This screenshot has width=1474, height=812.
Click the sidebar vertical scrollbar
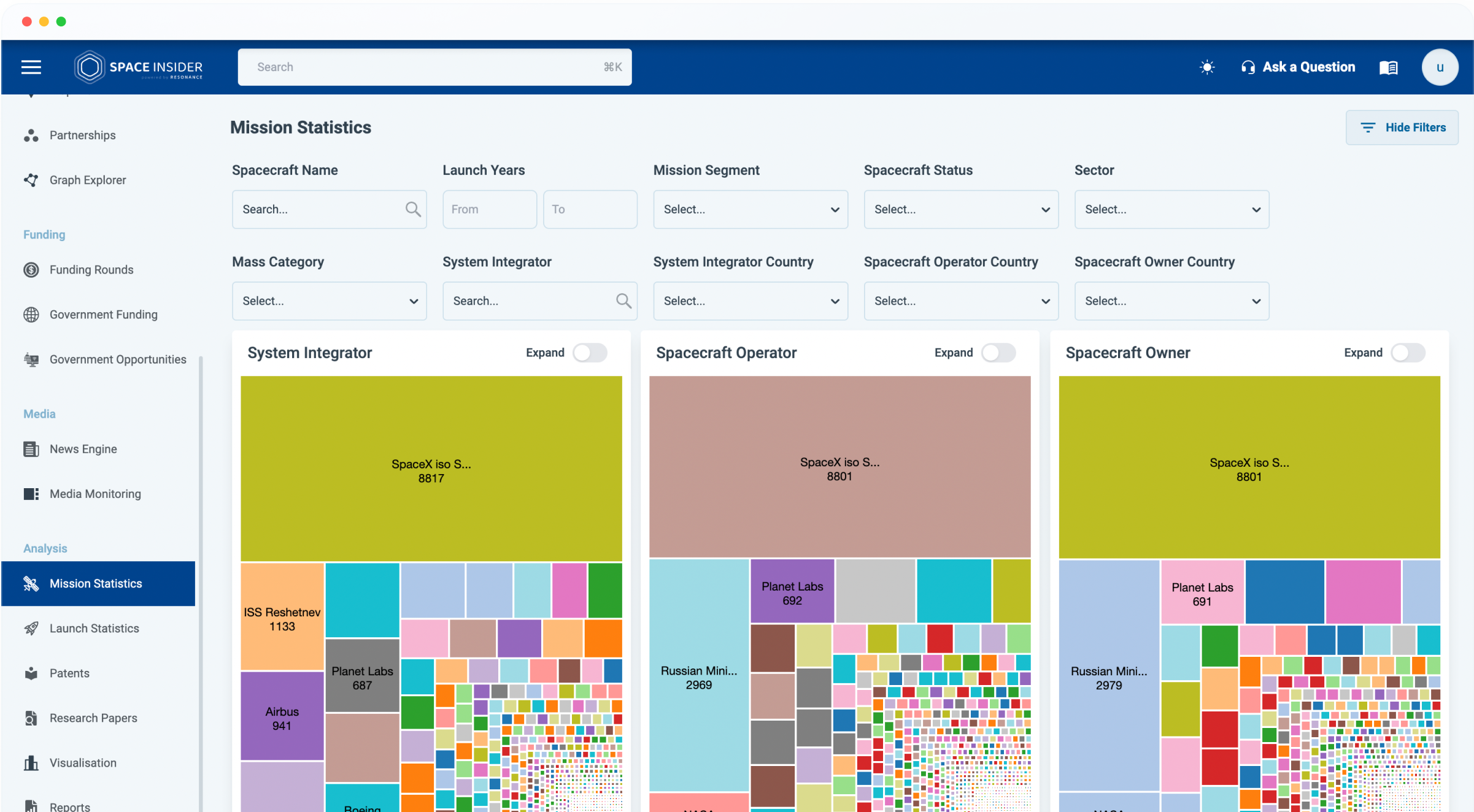tap(201, 583)
